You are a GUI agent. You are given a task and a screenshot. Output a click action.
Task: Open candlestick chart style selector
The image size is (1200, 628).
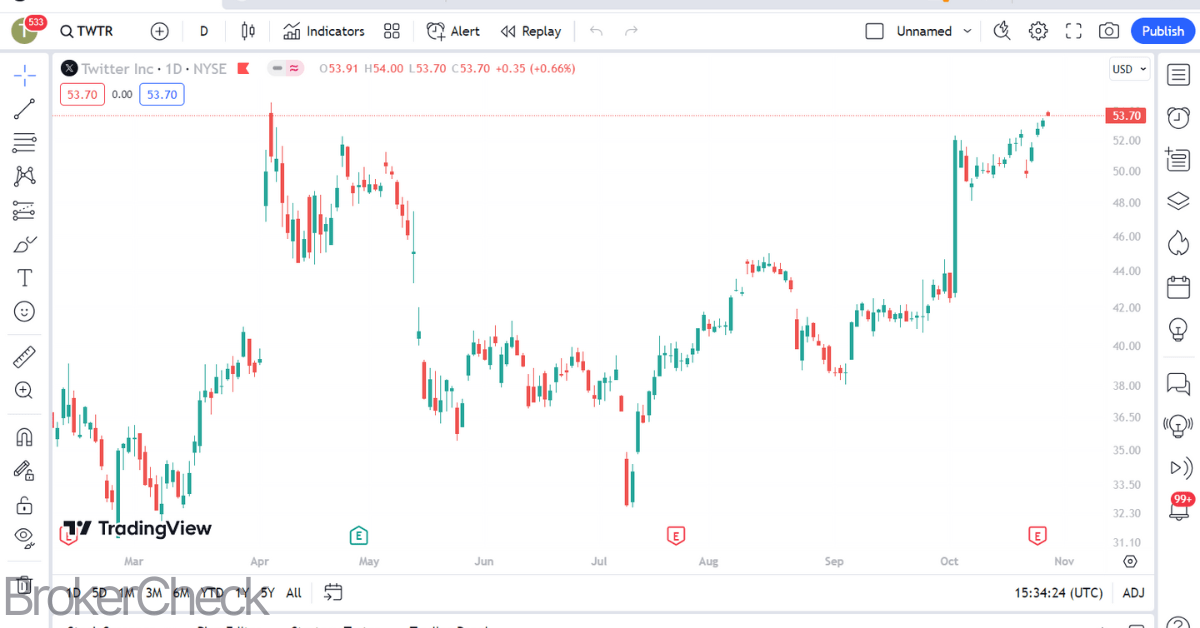(x=249, y=31)
